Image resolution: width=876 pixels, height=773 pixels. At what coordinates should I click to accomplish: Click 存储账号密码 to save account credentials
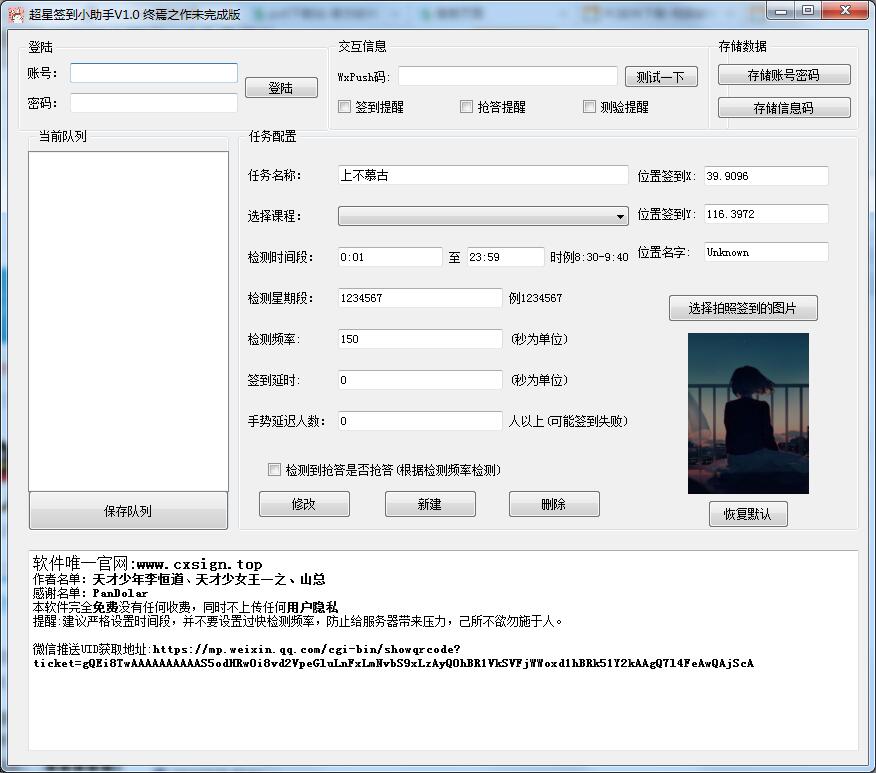(x=783, y=74)
